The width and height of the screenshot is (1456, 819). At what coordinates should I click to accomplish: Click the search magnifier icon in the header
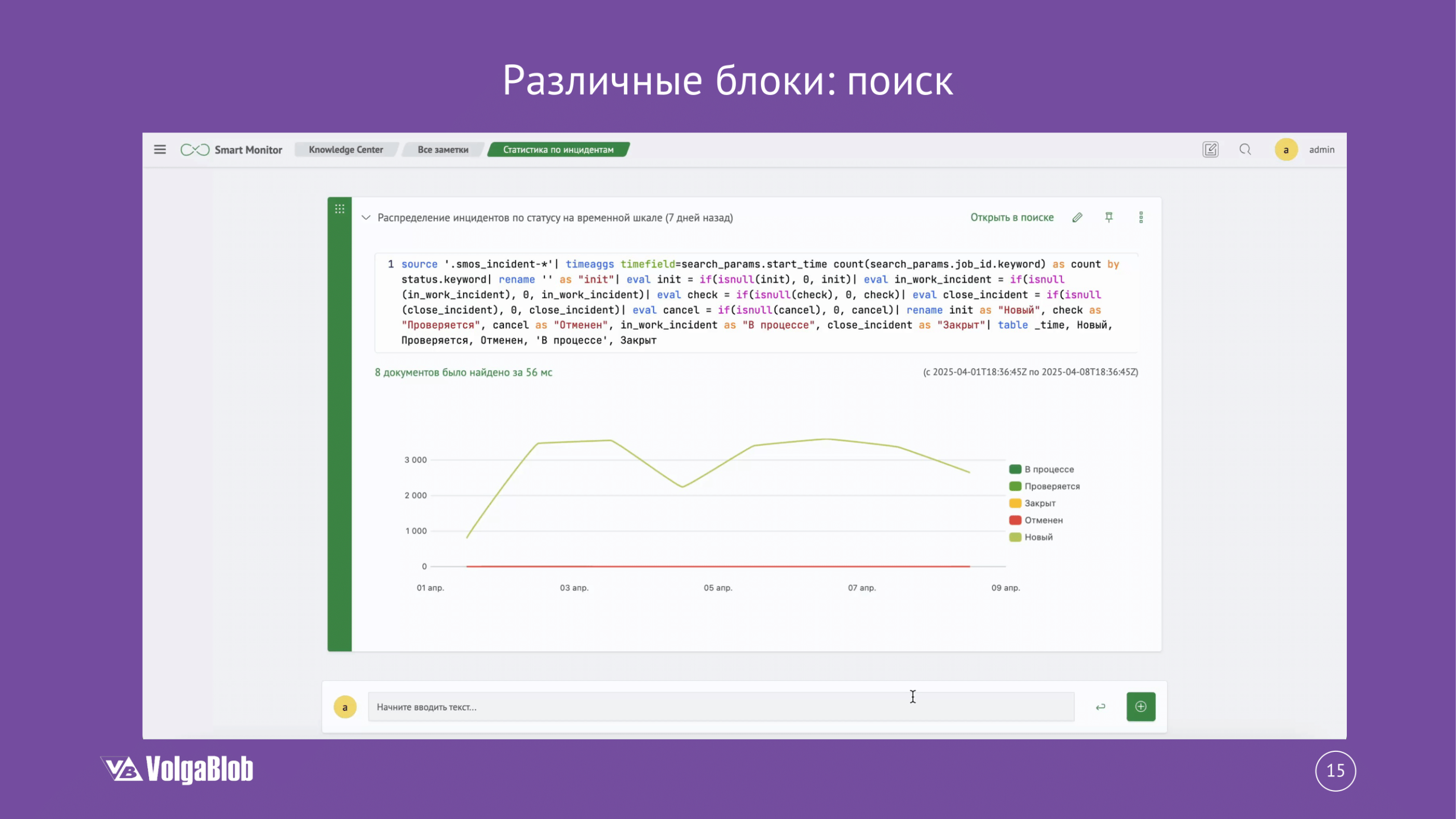pyautogui.click(x=1245, y=150)
